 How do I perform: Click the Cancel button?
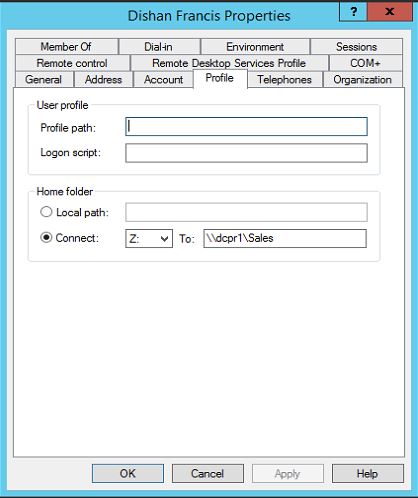[x=208, y=473]
